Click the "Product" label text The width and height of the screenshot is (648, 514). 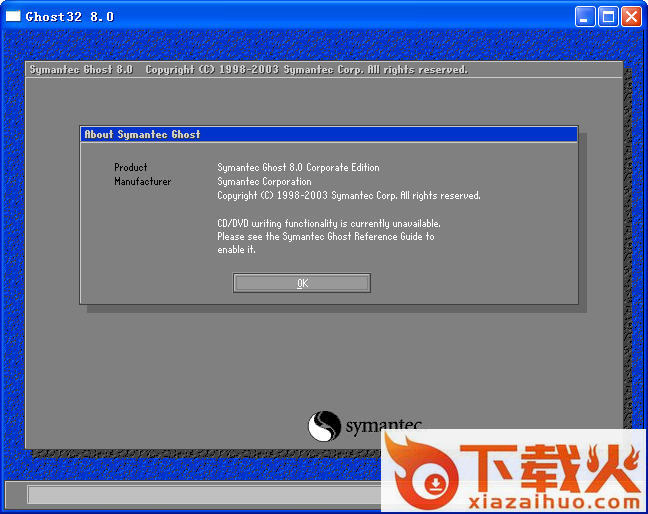click(x=131, y=167)
